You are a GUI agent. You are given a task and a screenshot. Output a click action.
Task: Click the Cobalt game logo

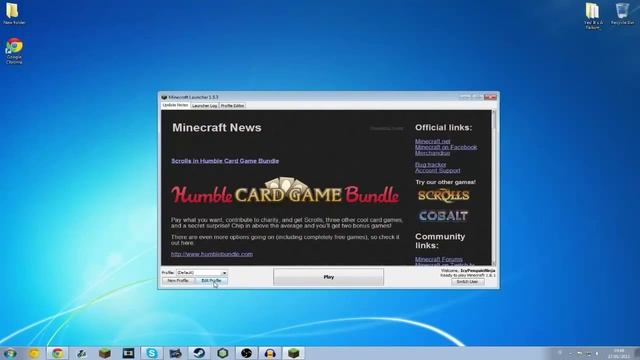443,216
